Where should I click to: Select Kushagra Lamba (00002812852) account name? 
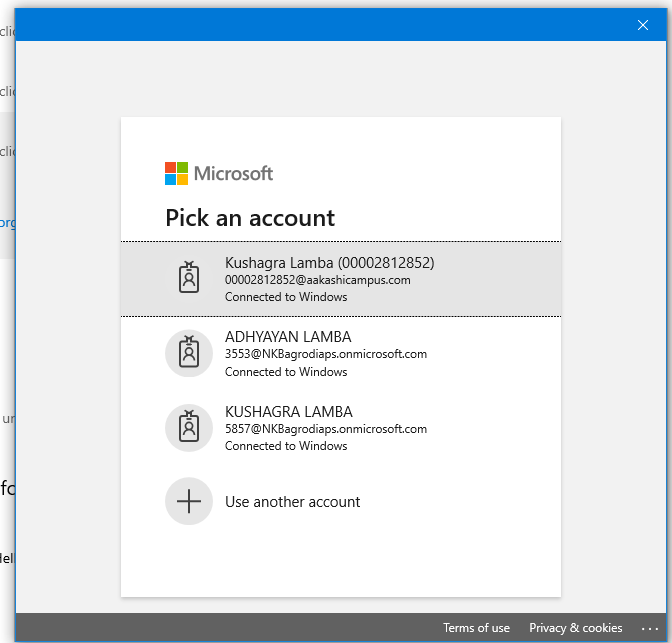[330, 263]
